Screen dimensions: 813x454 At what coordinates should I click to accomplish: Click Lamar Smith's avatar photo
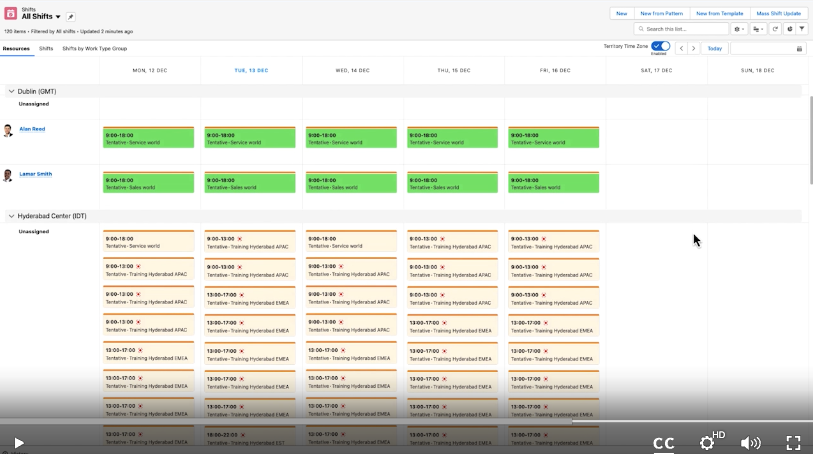coord(8,176)
